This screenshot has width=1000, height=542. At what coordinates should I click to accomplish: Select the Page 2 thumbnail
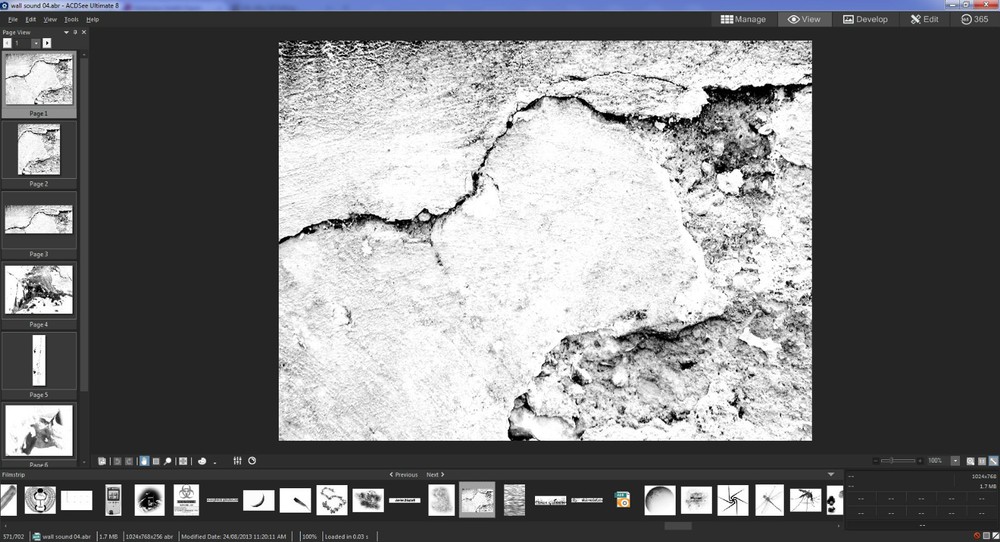[x=39, y=155]
